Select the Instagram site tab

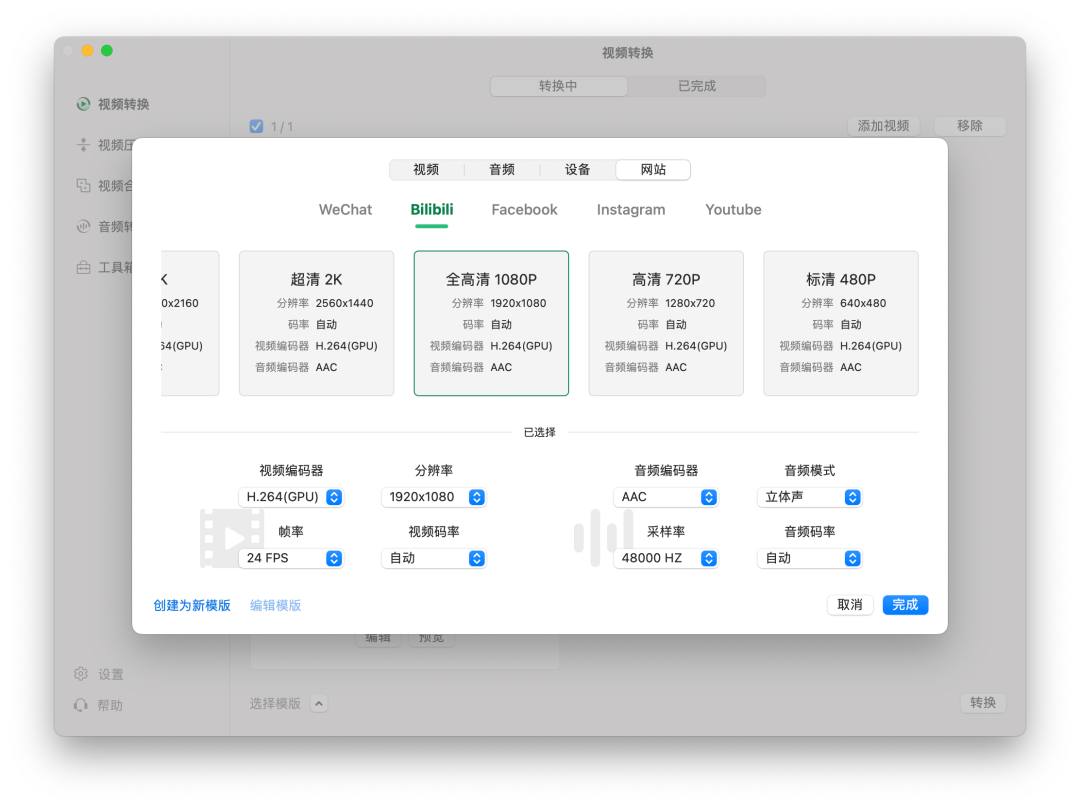(x=631, y=209)
